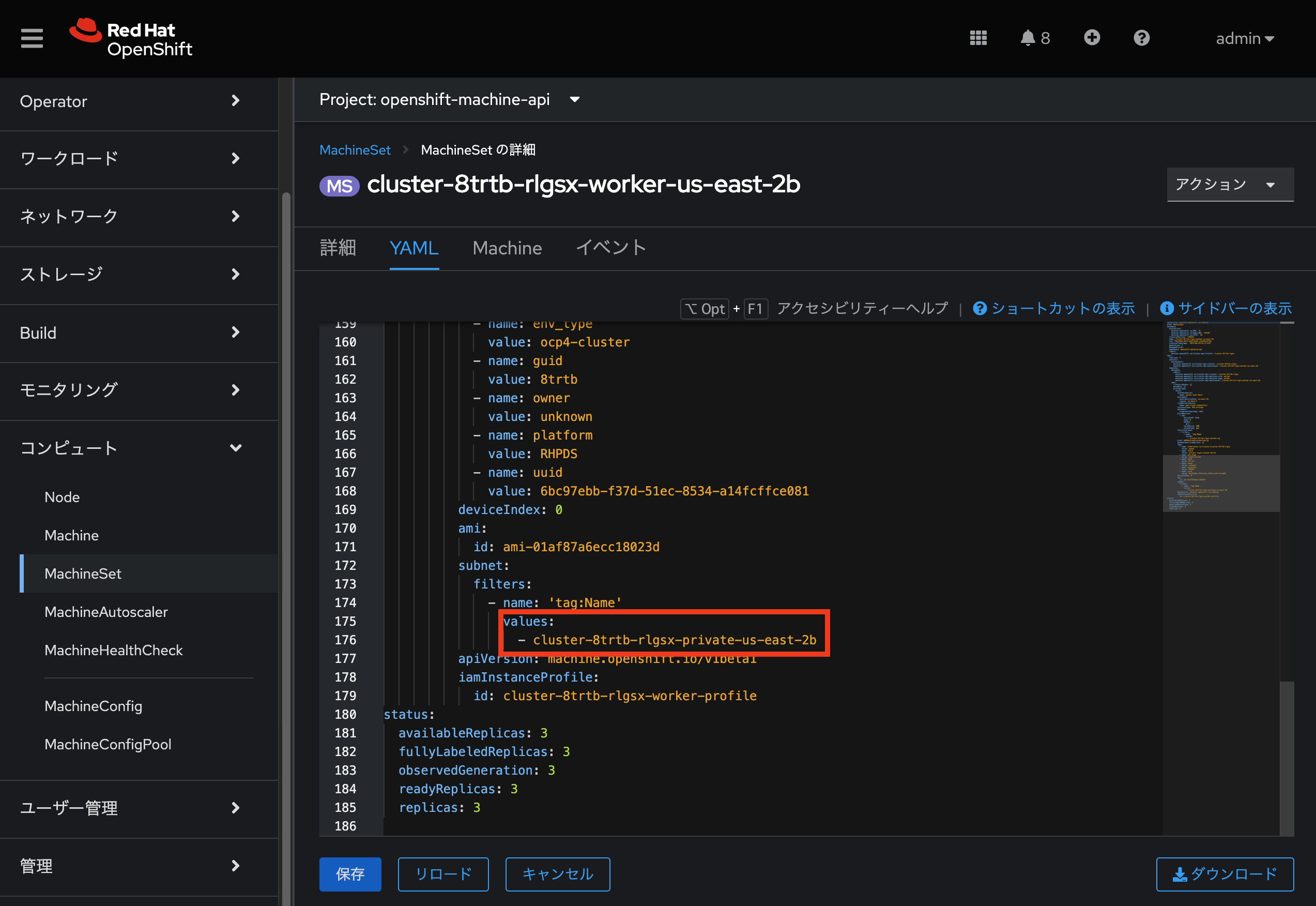The width and height of the screenshot is (1316, 906).
Task: Click ショートカットの表示 link
Action: click(x=1062, y=308)
